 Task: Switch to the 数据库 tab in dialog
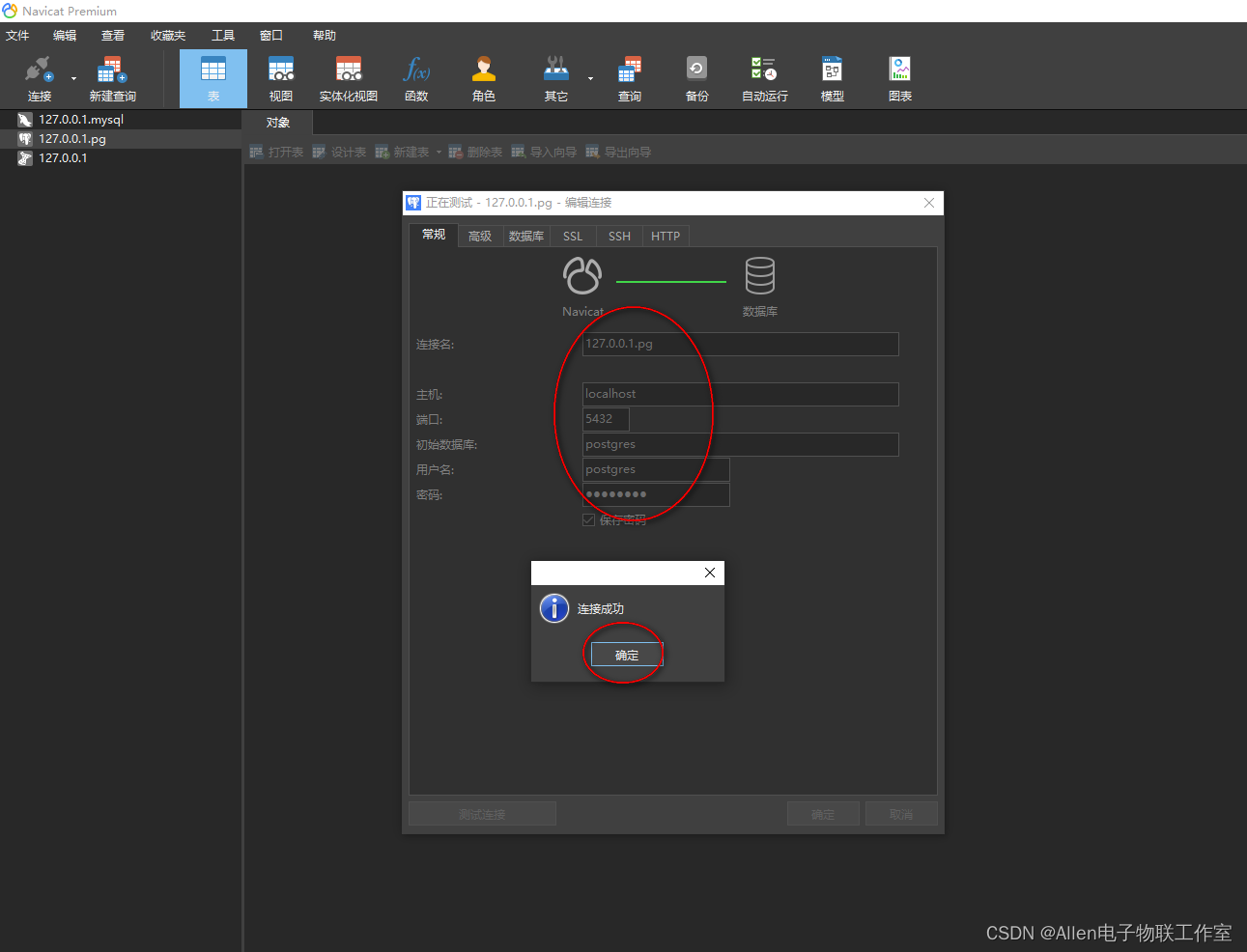tap(526, 237)
